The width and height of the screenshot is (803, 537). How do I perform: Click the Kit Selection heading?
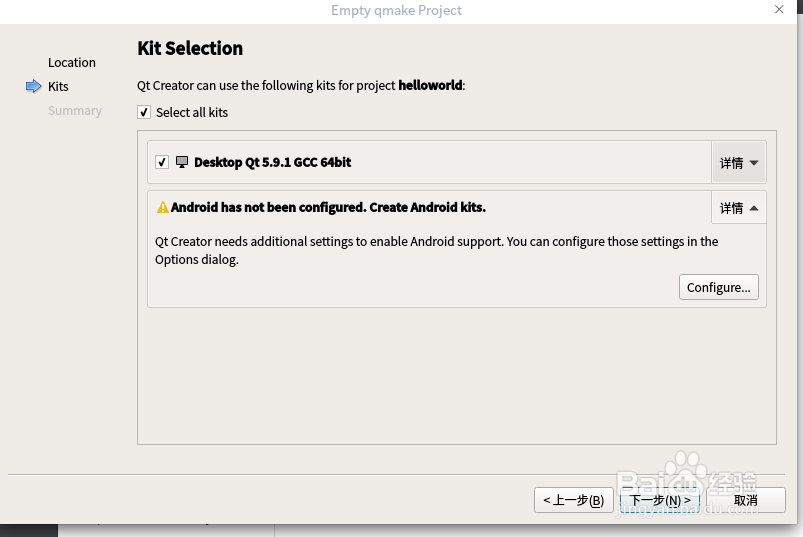[x=190, y=49]
